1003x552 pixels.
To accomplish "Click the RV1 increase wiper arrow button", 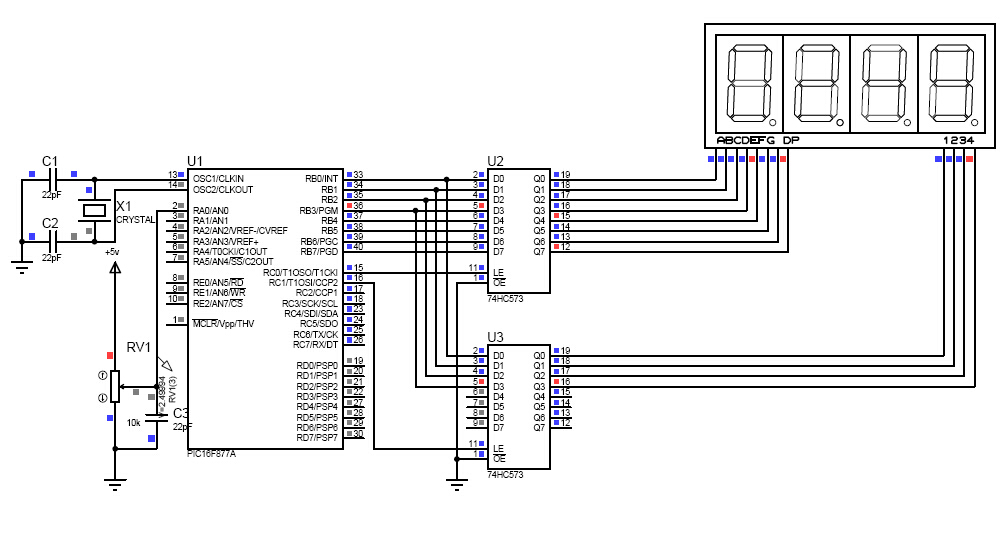I will [102, 375].
